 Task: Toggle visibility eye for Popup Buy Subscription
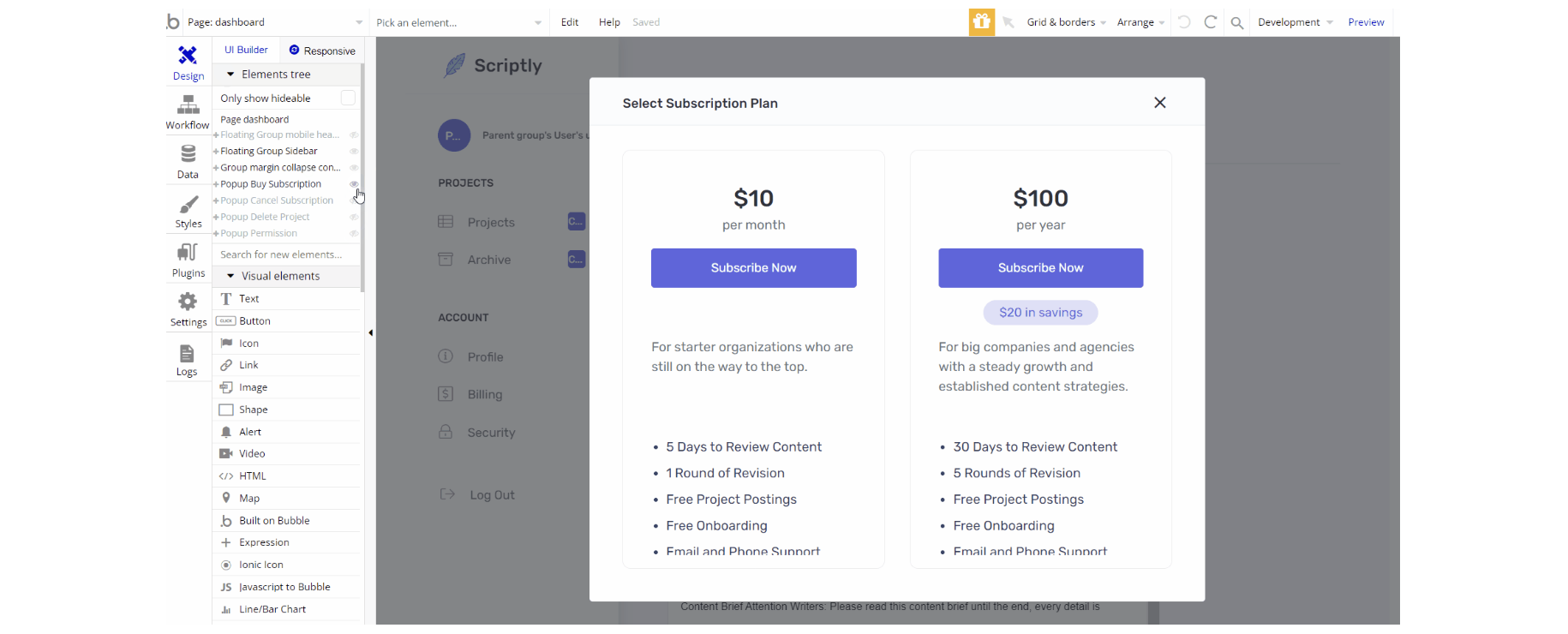point(353,184)
